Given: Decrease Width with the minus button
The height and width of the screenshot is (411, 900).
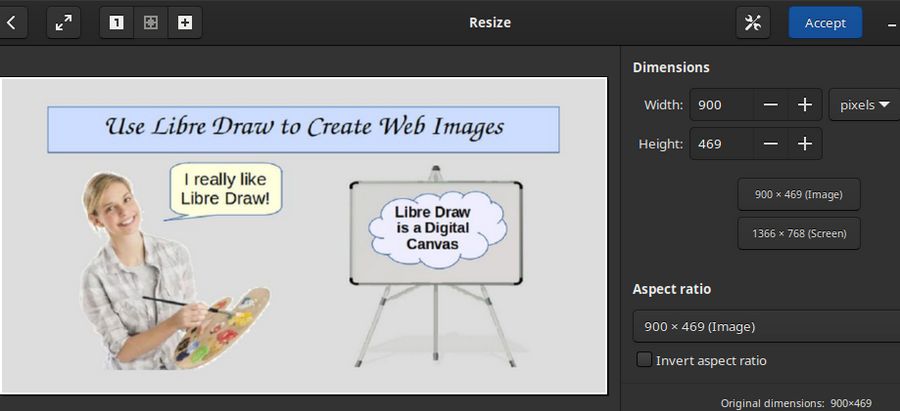Looking at the screenshot, I should (770, 105).
